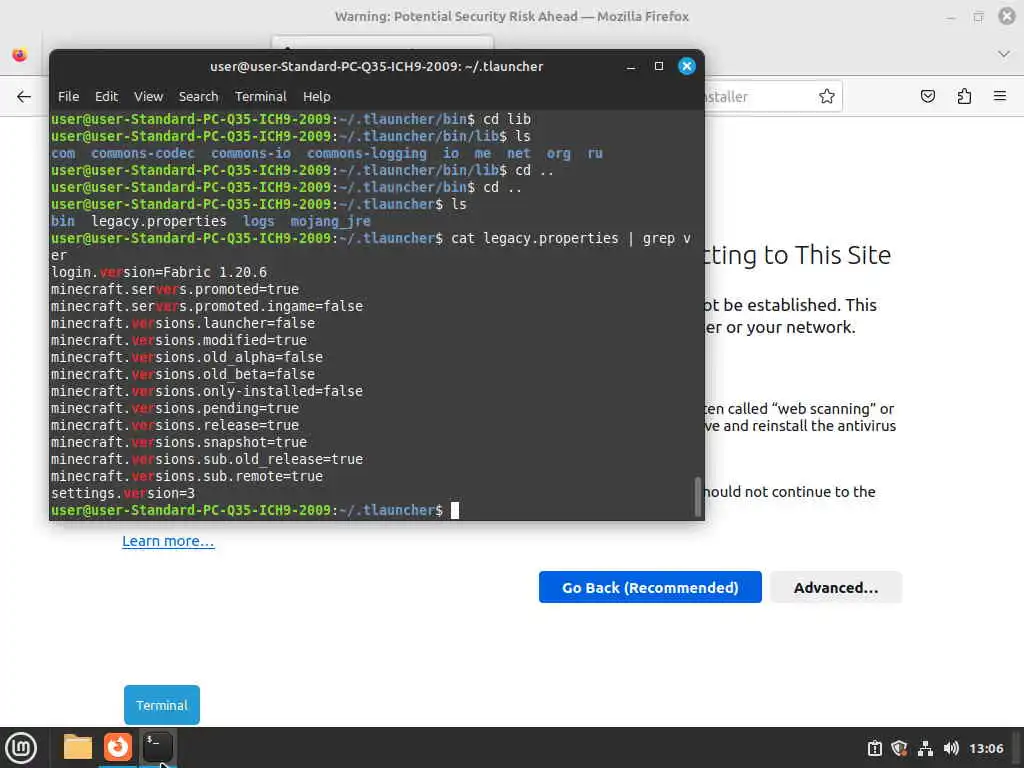The height and width of the screenshot is (768, 1024).
Task: Open the Edit menu in Terminal
Action: (106, 97)
